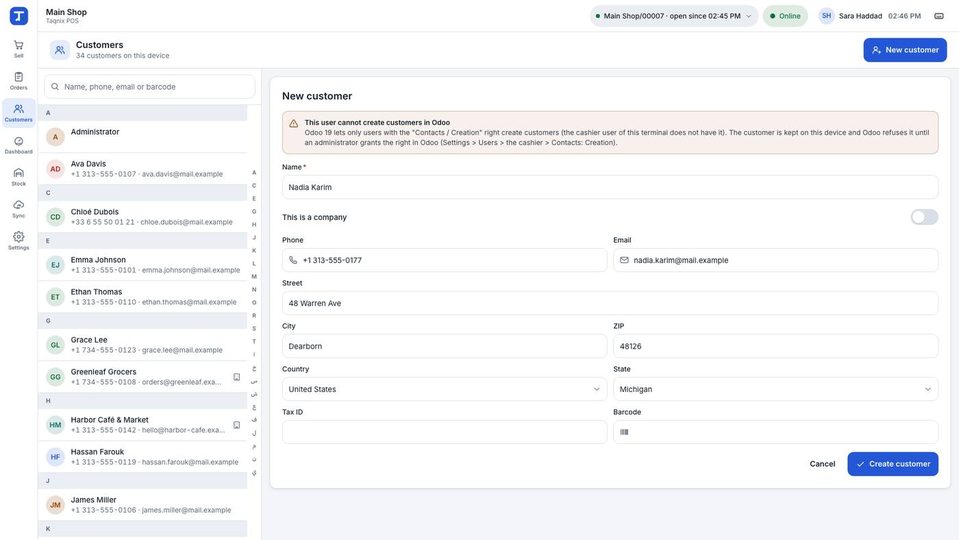Click the phone icon in Phone field
This screenshot has width=959, height=540.
coord(293,260)
